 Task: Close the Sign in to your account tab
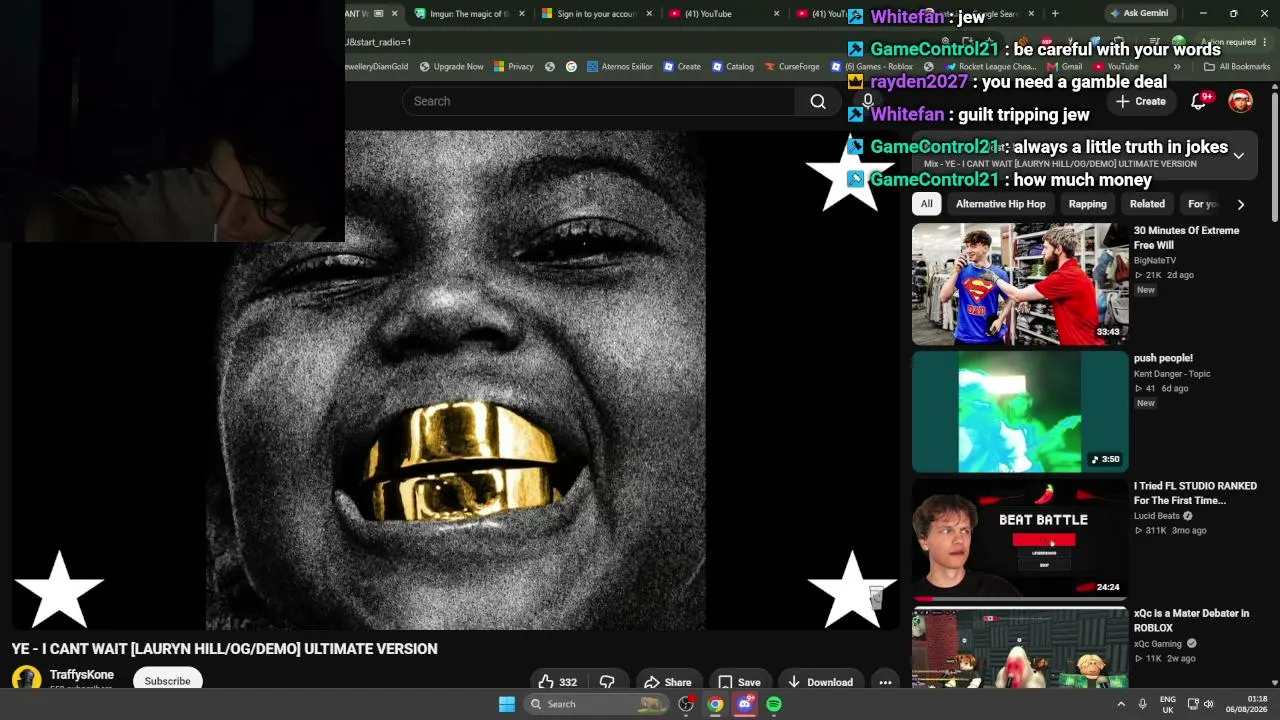pyautogui.click(x=649, y=14)
